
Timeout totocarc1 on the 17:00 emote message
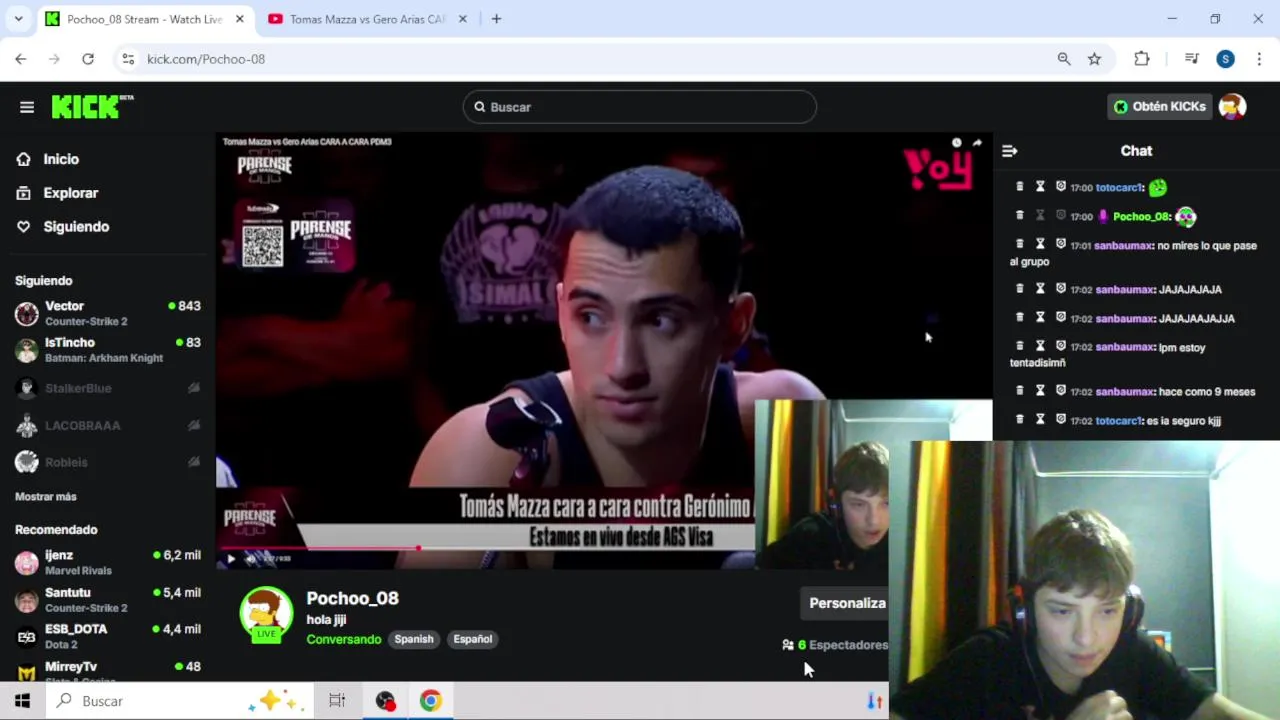click(x=1040, y=187)
